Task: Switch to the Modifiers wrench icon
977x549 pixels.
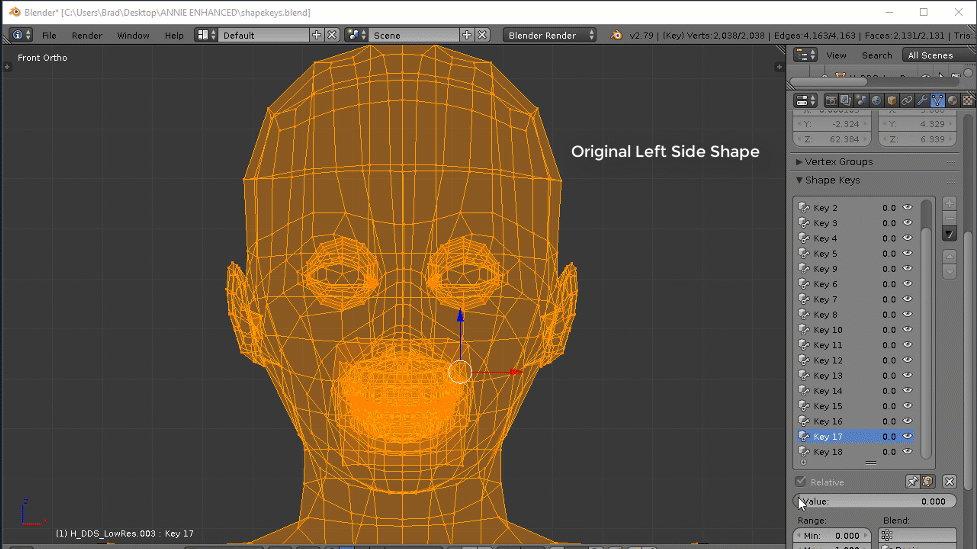Action: (x=922, y=101)
